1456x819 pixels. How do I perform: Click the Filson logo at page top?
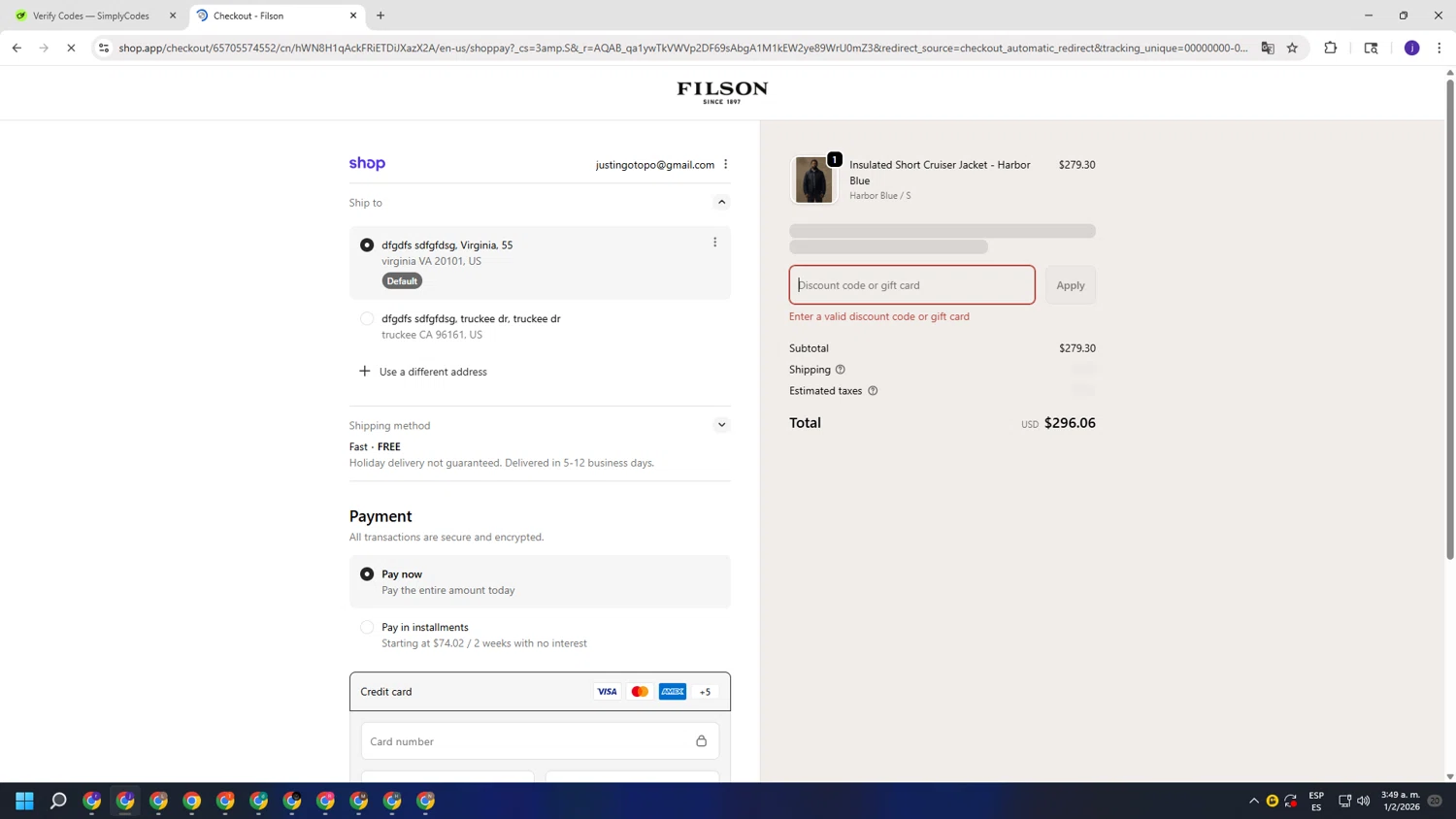point(722,92)
